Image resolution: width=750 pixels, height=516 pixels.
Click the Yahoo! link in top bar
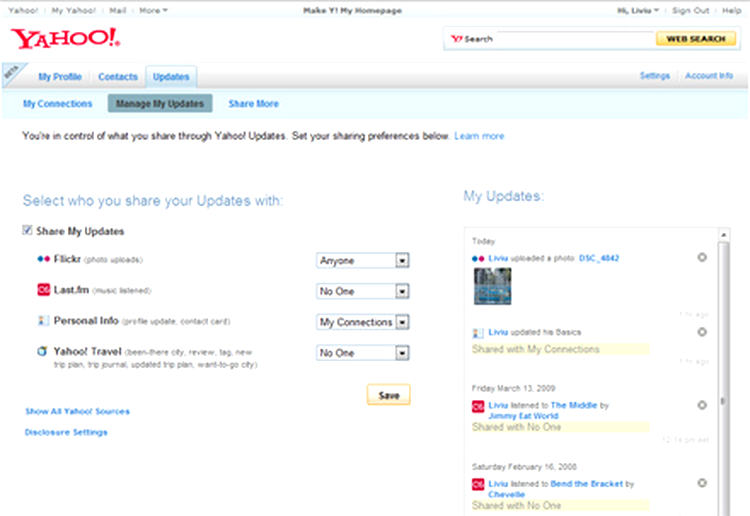point(23,10)
